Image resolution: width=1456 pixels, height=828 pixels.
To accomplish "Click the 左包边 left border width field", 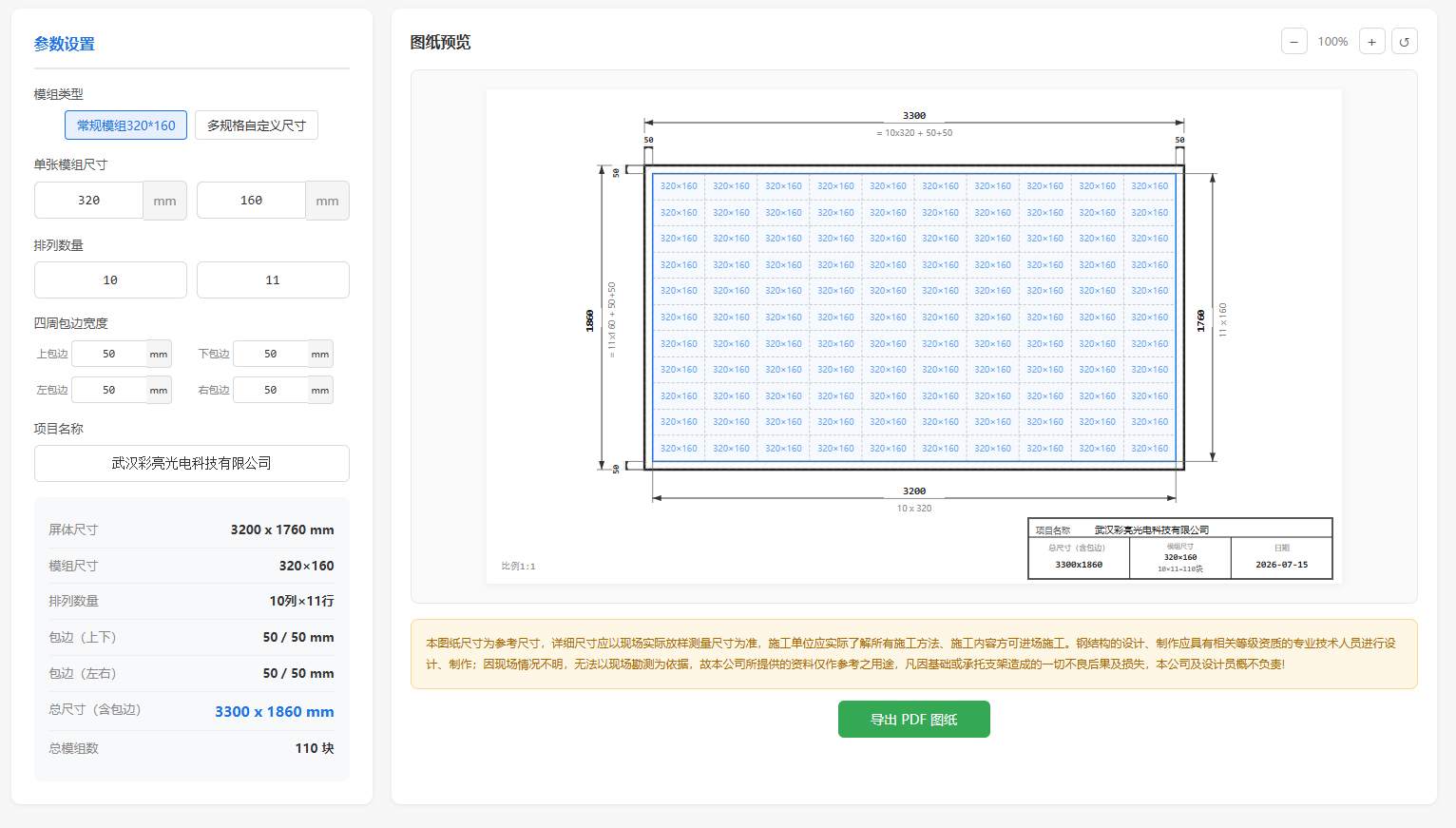I will [109, 390].
